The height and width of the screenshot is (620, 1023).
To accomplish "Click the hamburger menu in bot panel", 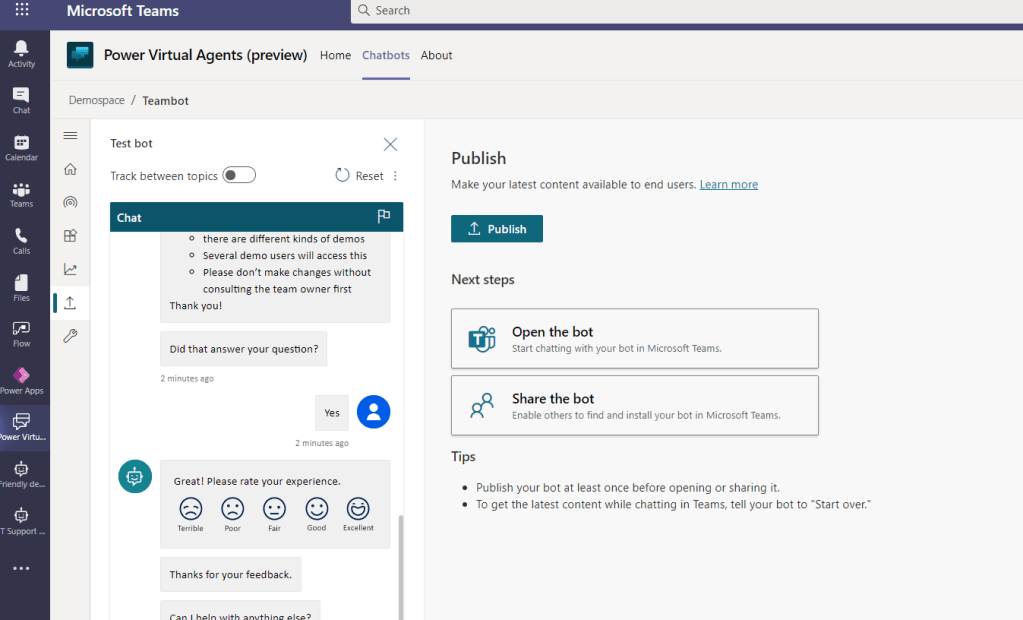I will point(70,136).
